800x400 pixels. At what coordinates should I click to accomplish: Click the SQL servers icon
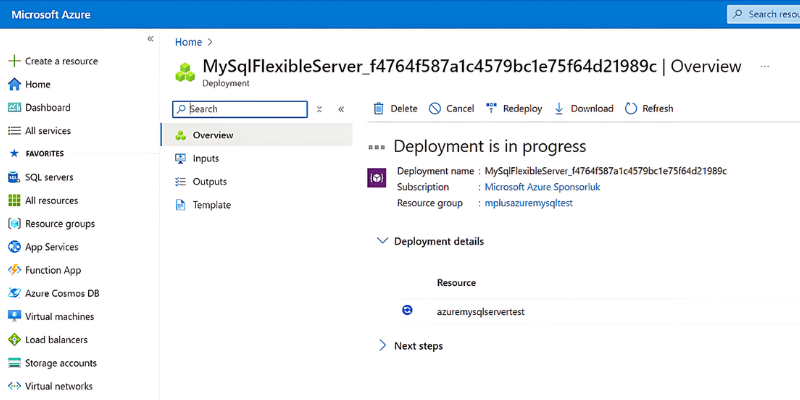(14, 177)
